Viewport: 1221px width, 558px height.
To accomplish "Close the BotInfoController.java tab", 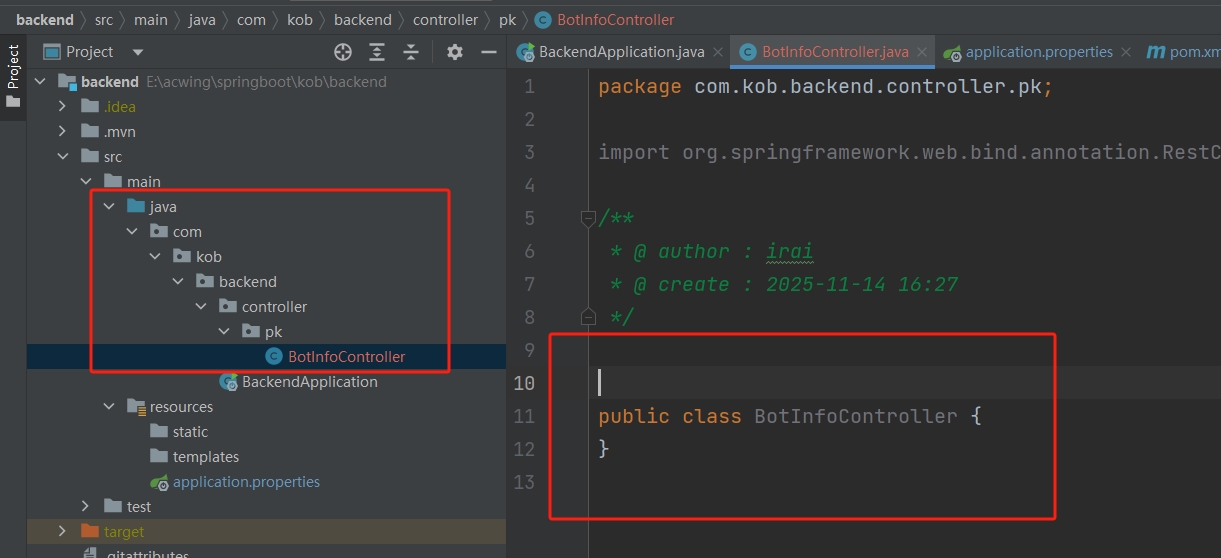I will click(922, 52).
